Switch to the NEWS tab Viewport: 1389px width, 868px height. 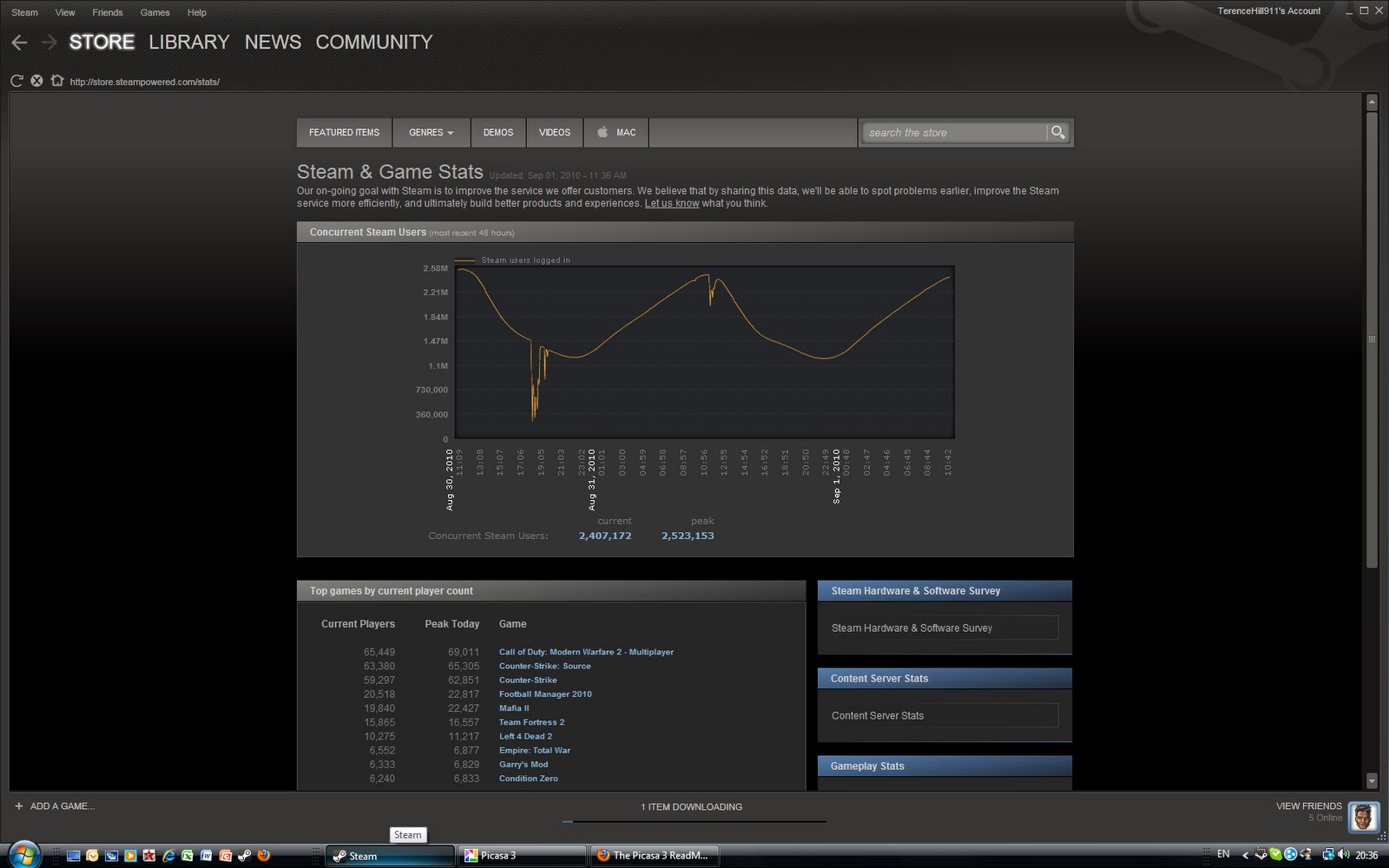[x=273, y=42]
